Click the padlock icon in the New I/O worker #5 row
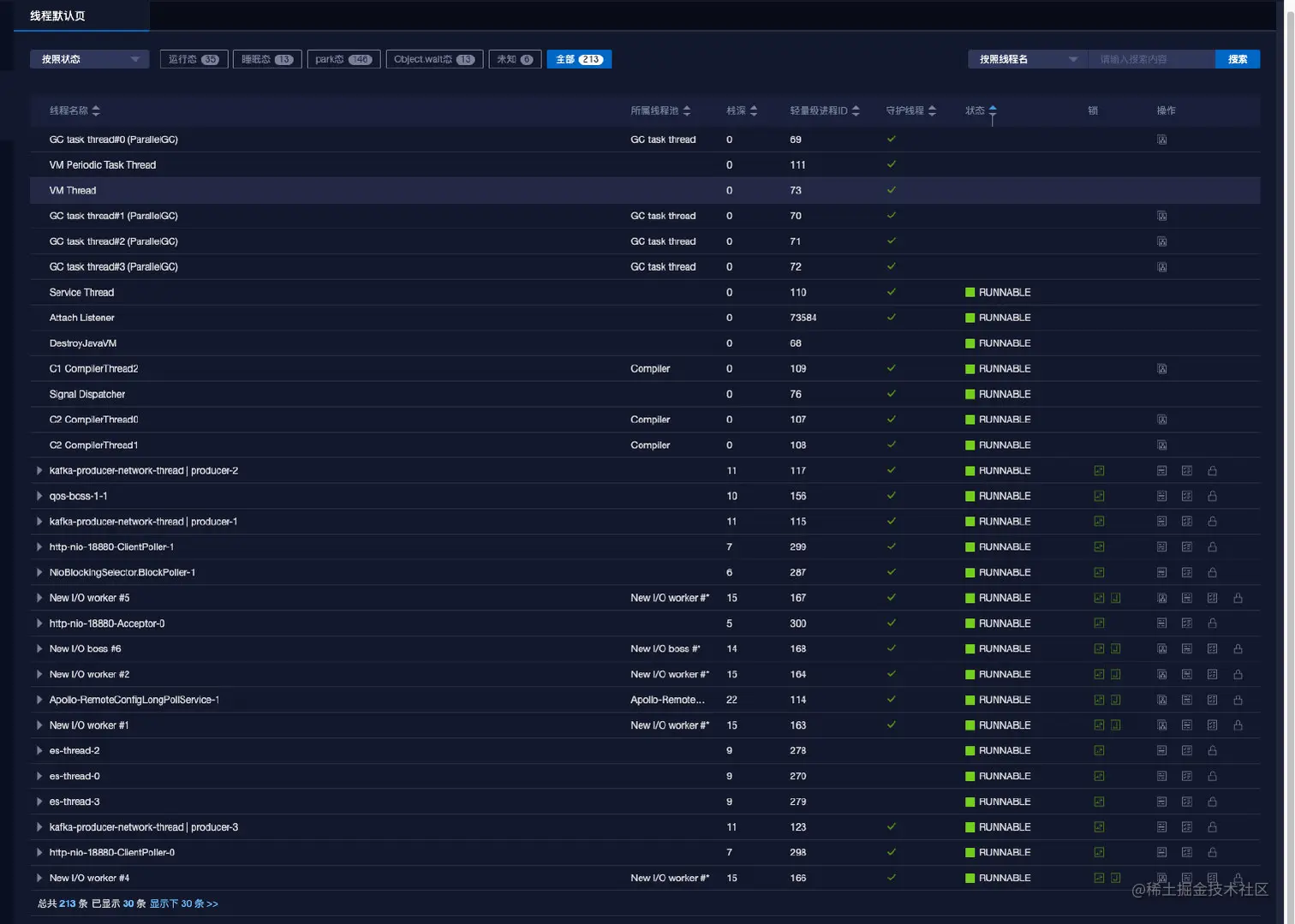This screenshot has width=1295, height=924. (x=1238, y=599)
